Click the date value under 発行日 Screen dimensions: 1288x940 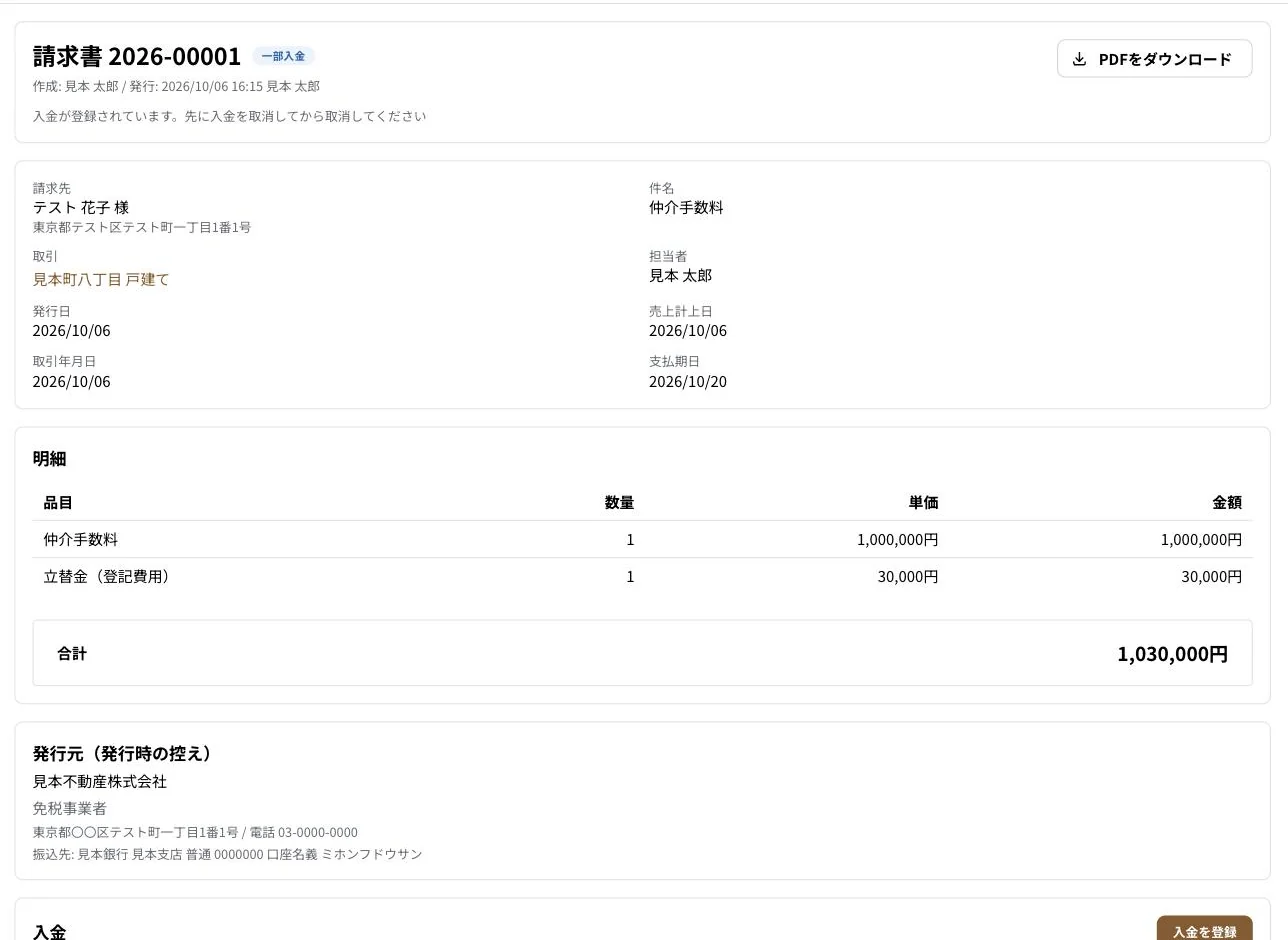click(72, 330)
